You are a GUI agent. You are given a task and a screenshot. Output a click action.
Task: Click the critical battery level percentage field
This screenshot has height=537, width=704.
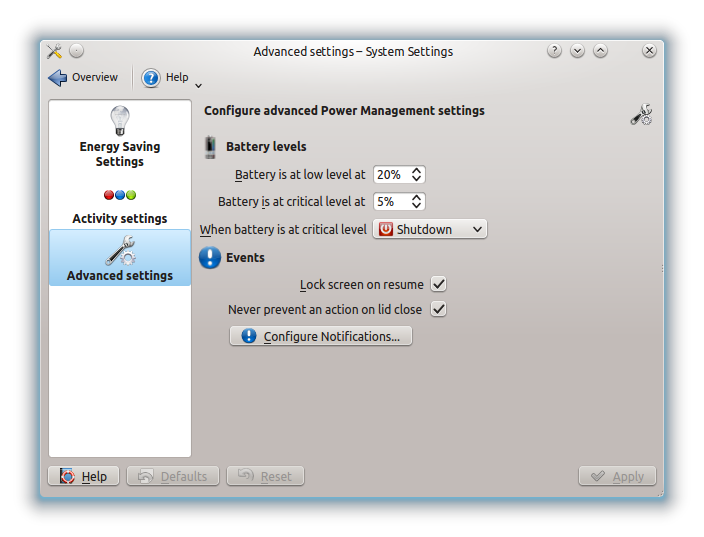pos(391,202)
